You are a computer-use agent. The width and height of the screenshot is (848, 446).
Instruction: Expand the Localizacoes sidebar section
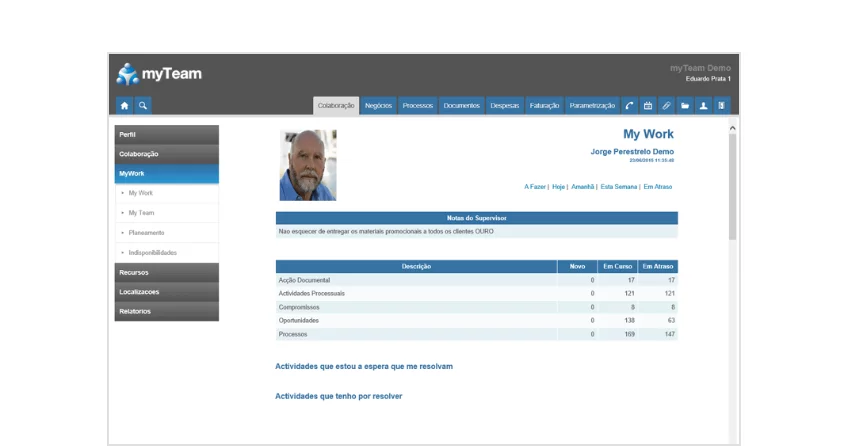166,292
